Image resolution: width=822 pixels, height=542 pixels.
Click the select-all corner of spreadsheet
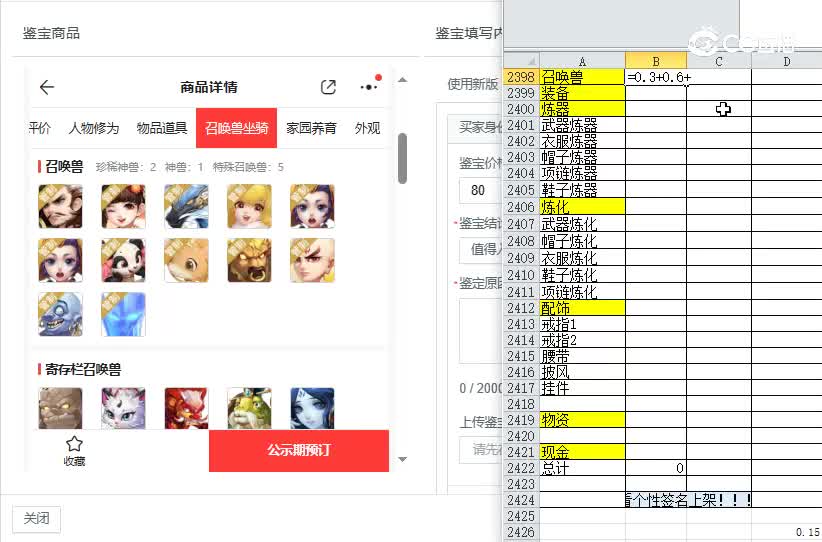(522, 61)
